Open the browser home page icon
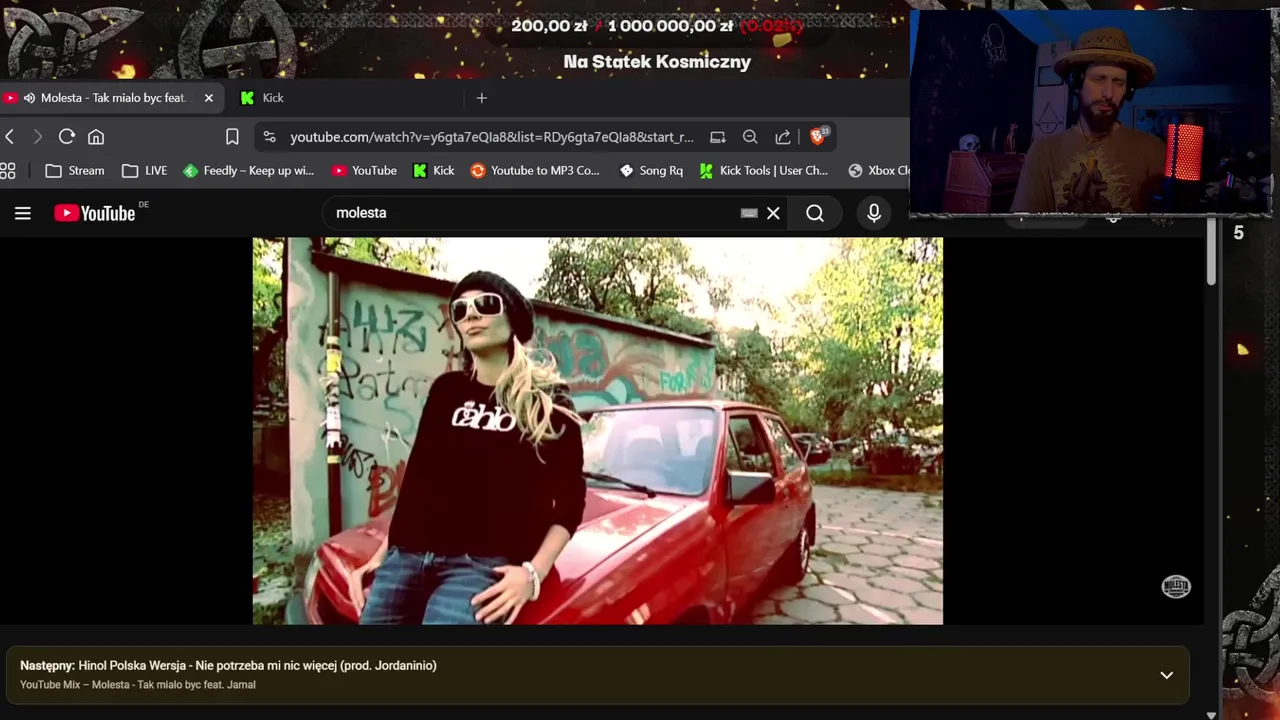 [96, 137]
